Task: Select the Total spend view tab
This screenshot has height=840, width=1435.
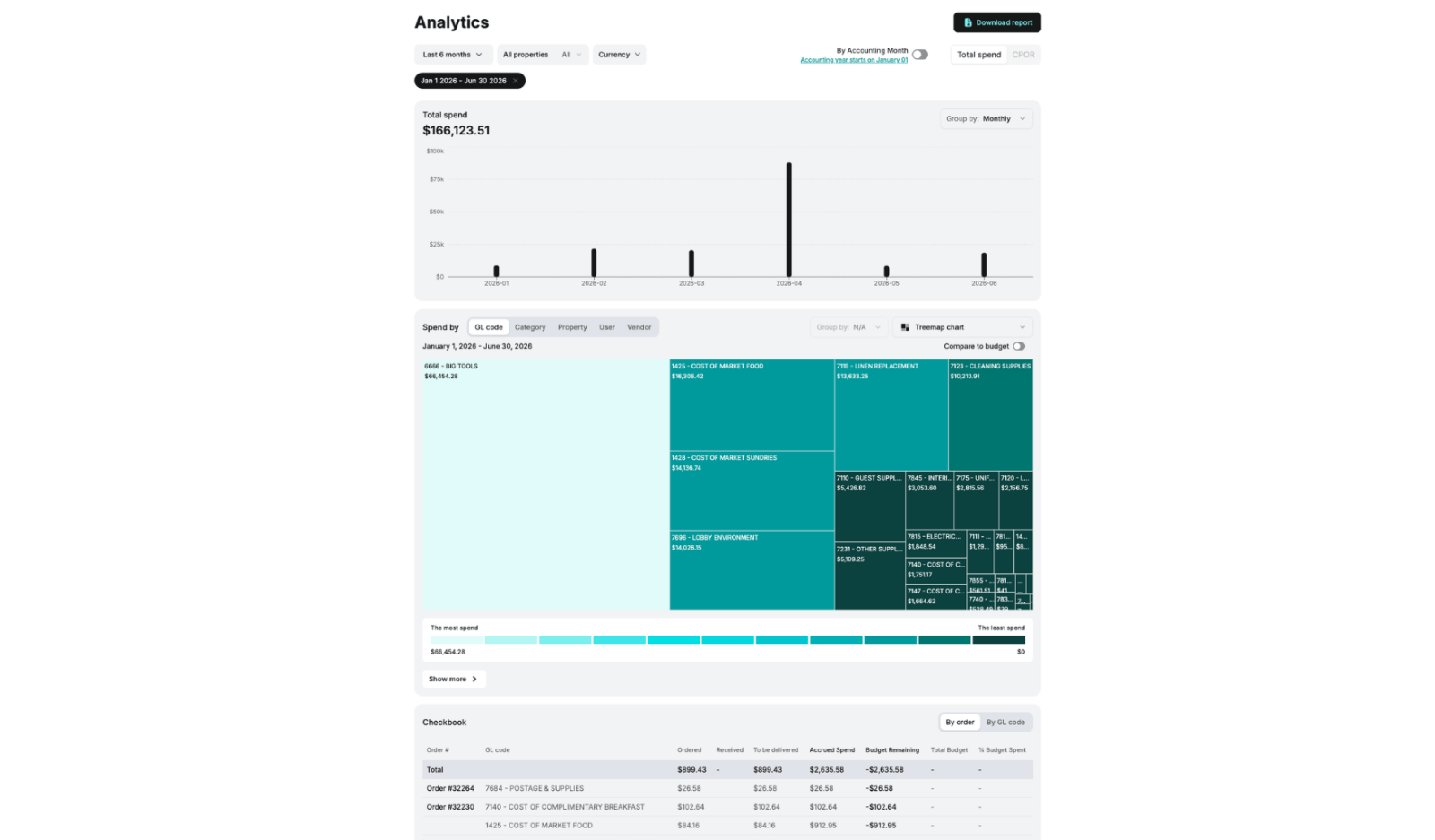Action: click(x=978, y=55)
